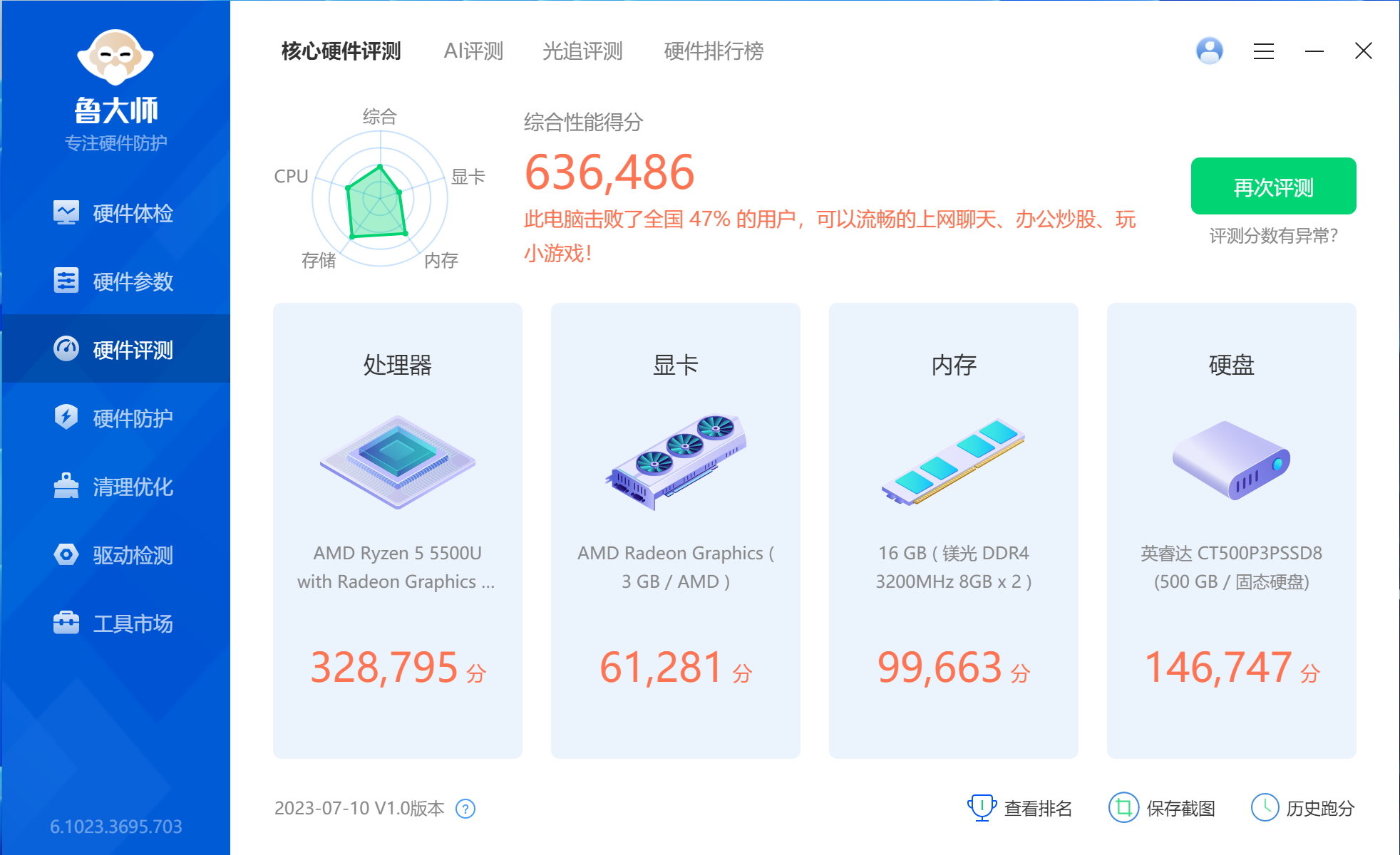Click the 硬件防护 shield icon in sidebar
This screenshot has height=855, width=1400.
tap(66, 418)
